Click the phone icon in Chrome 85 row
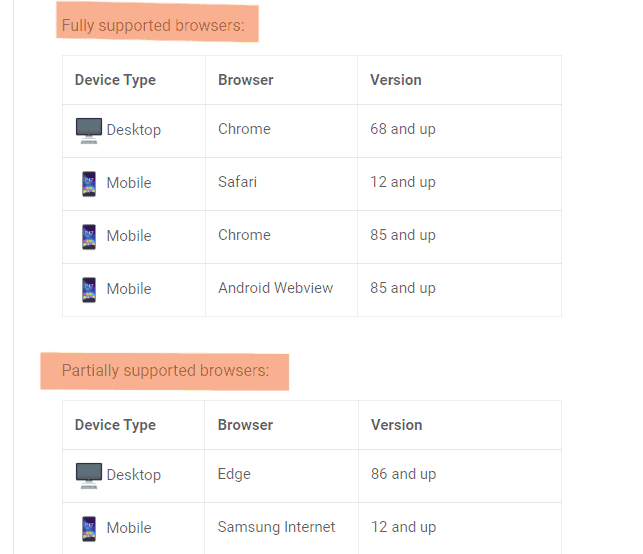Screen dimensions: 643x554 [x=89, y=237]
